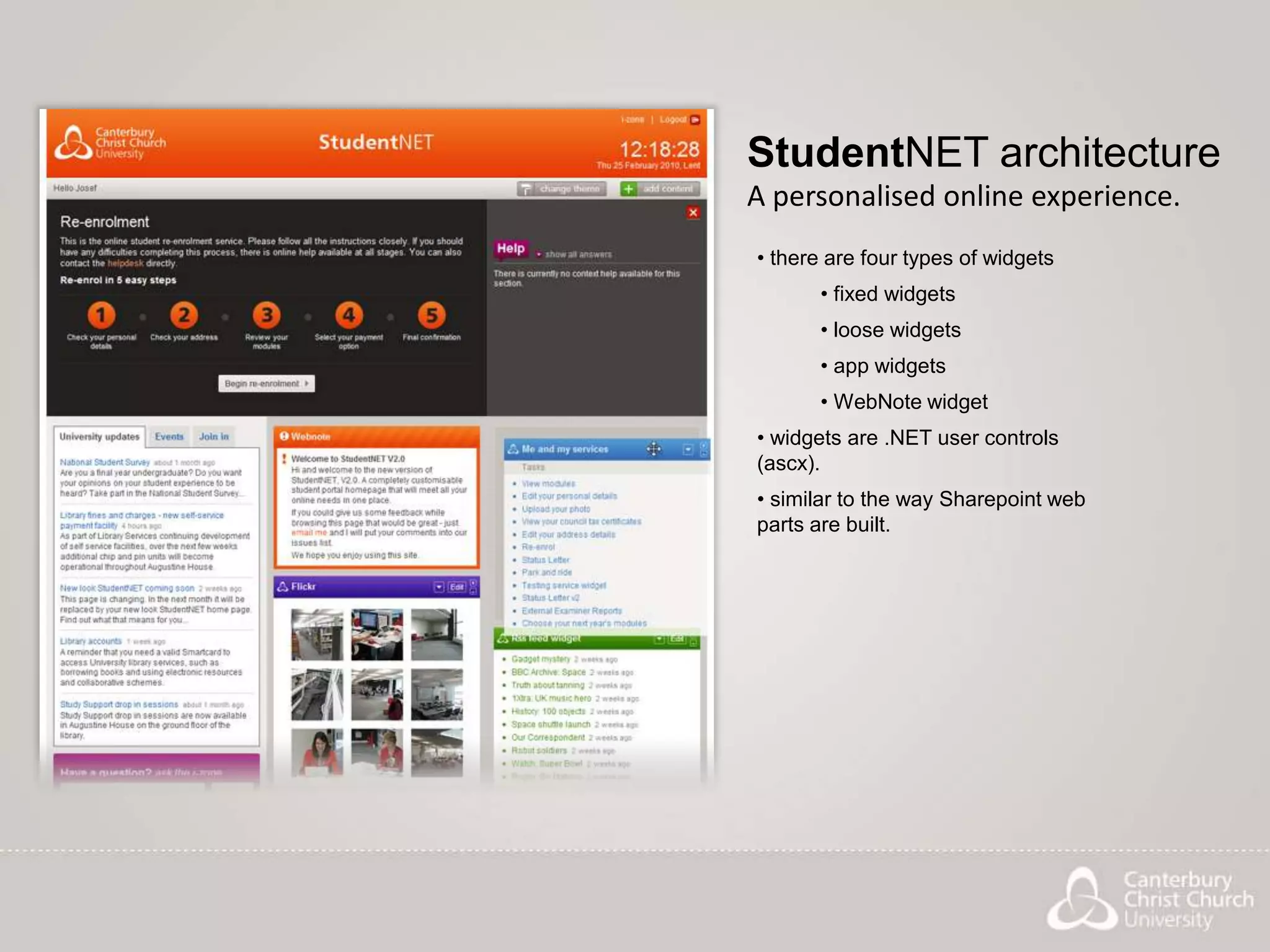Viewport: 1270px width, 952px height.
Task: Open the Flickr widget dropdown arrow
Action: point(438,587)
